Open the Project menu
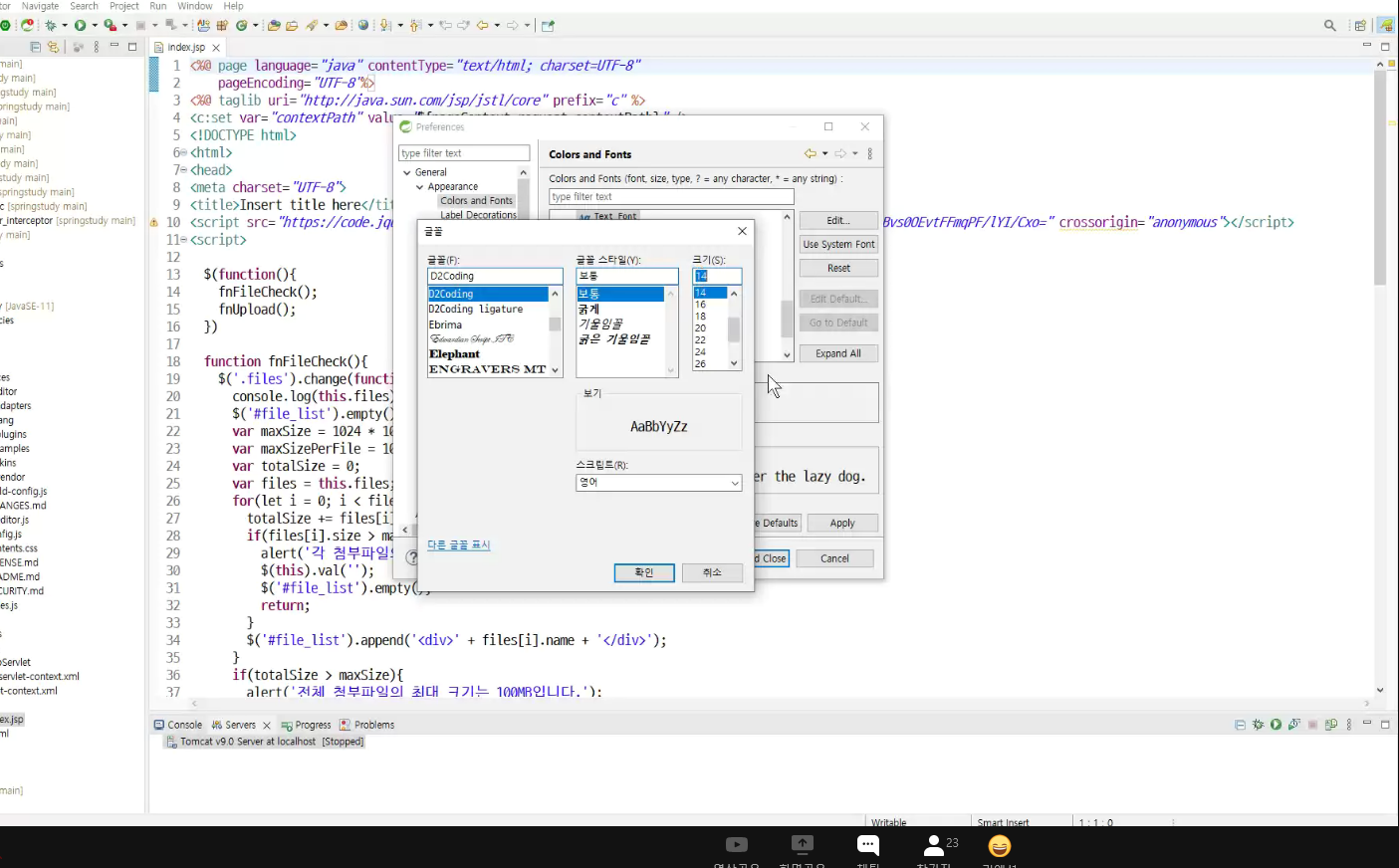The height and width of the screenshot is (868, 1399). (x=124, y=6)
